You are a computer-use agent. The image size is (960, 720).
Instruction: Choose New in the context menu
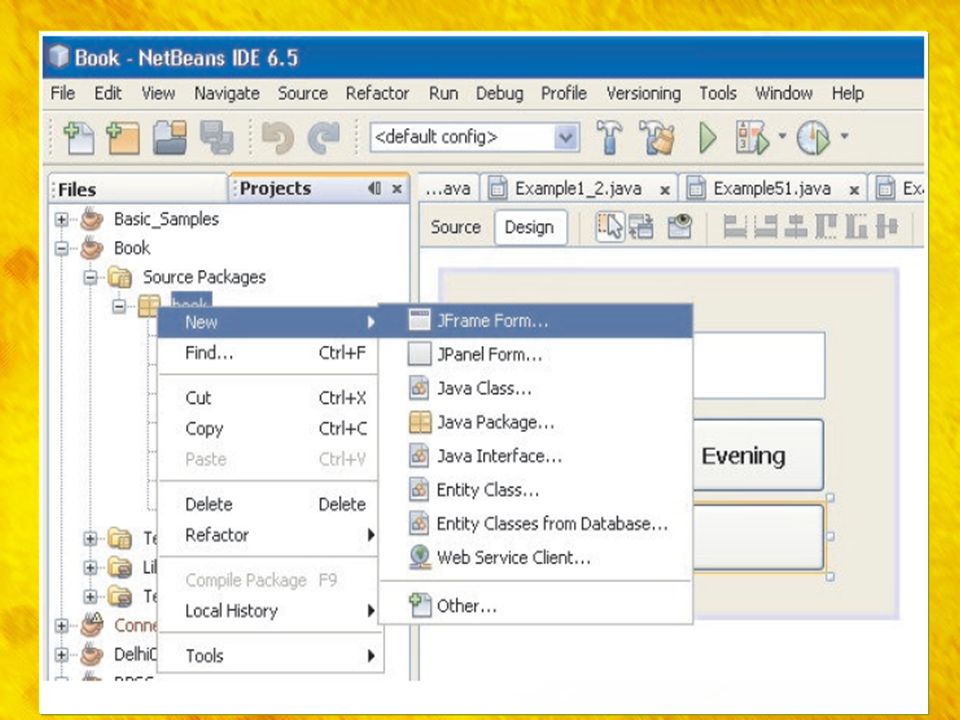268,322
